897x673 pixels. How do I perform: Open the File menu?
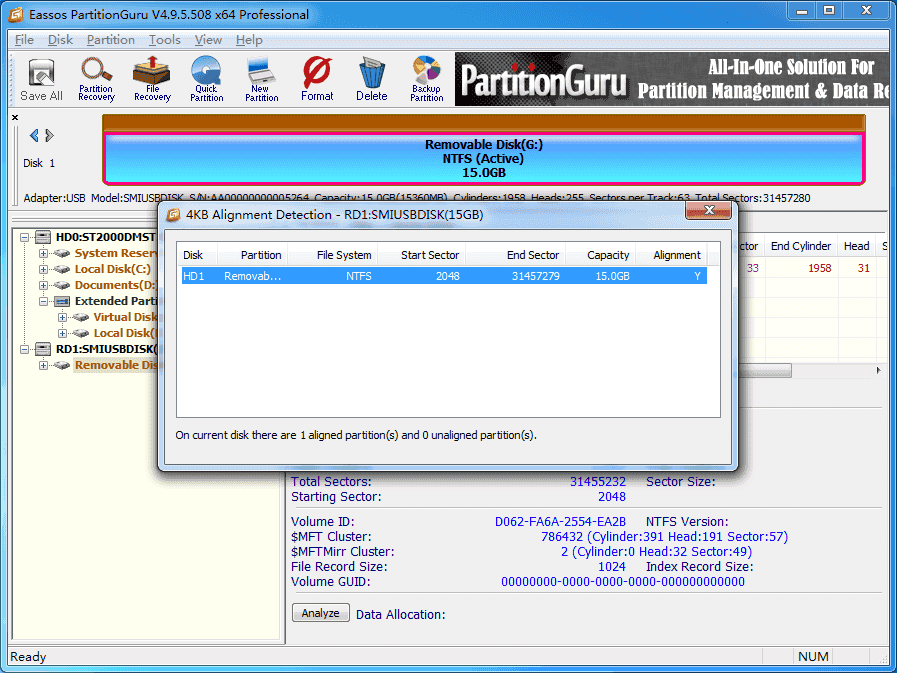24,40
